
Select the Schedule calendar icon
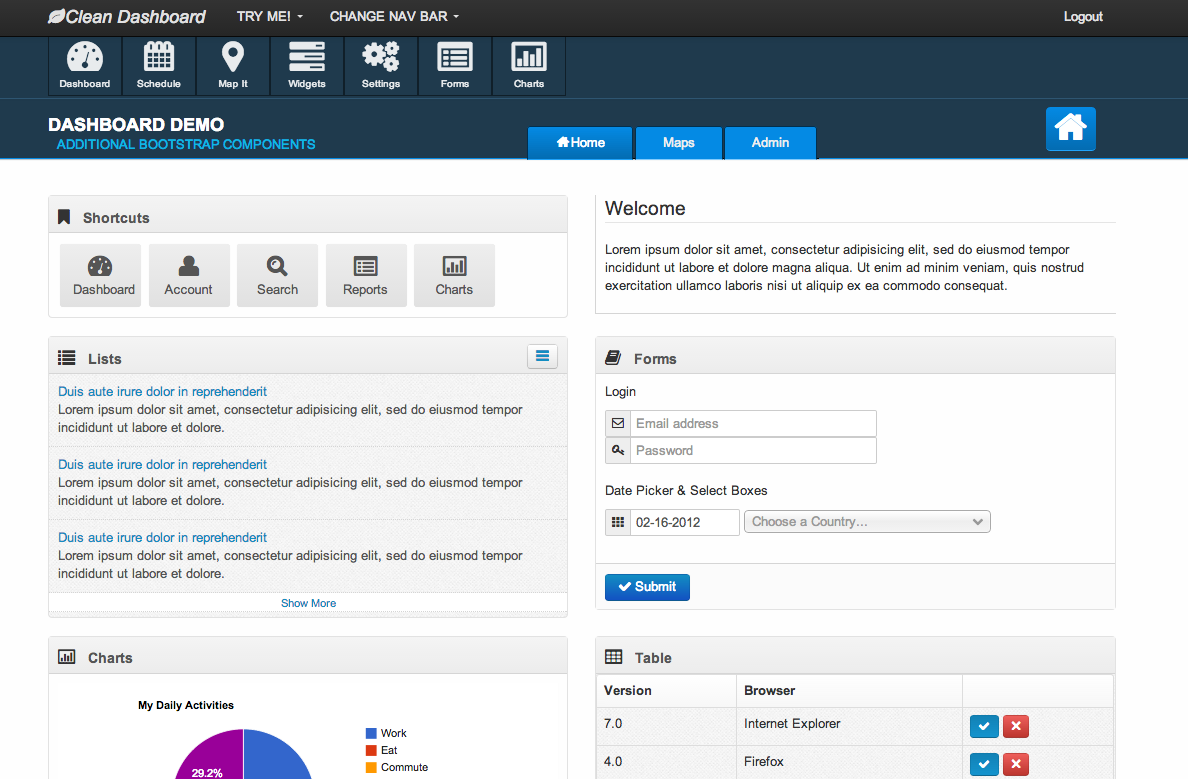point(159,65)
